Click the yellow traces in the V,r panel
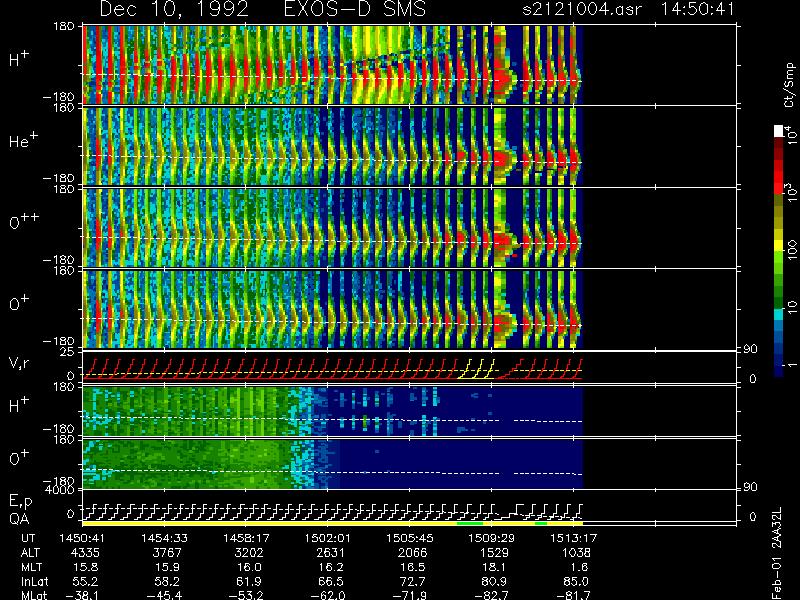This screenshot has height=600, width=800. 477,368
